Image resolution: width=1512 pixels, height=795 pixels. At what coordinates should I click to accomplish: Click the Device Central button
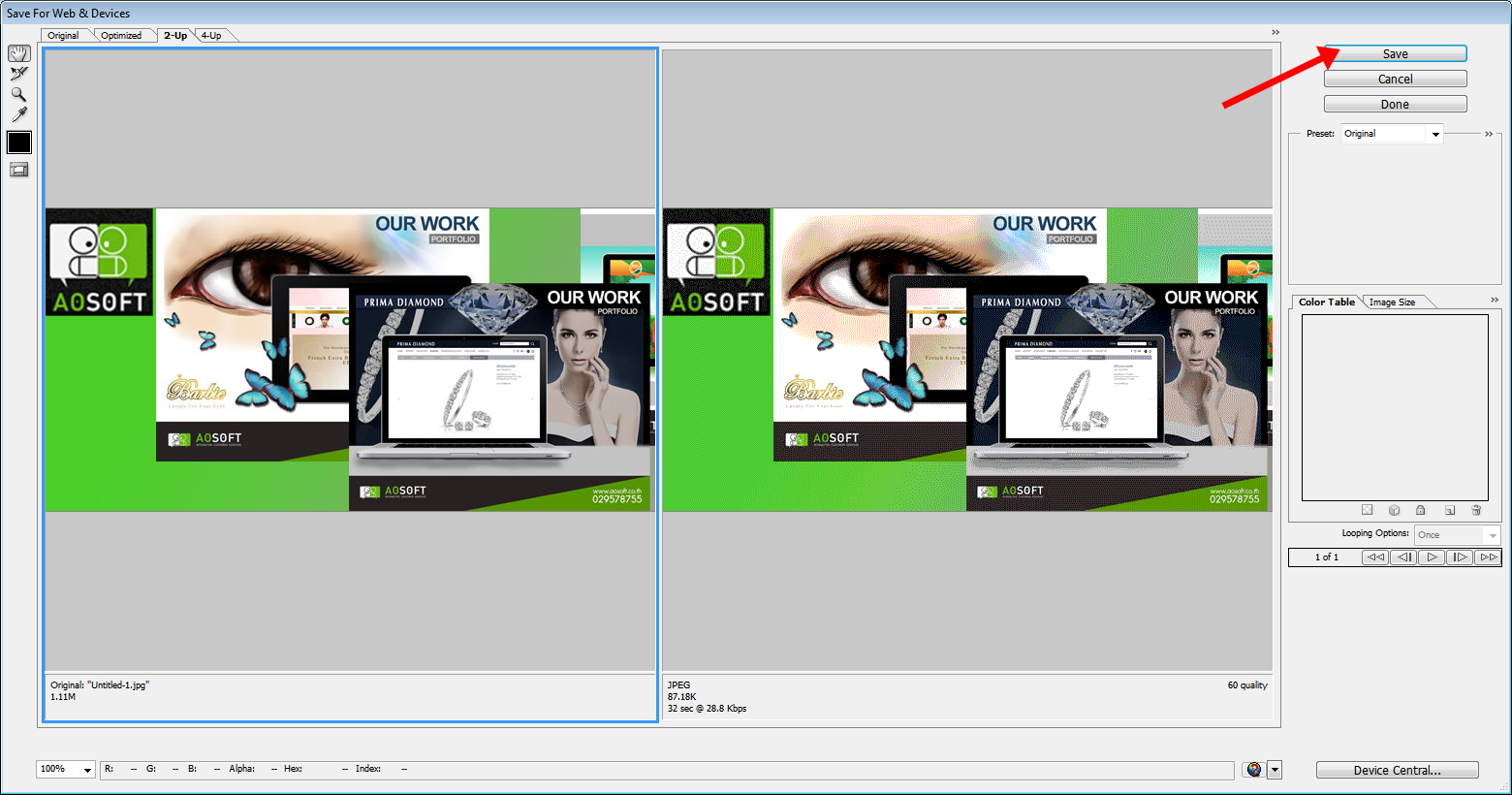(1397, 770)
